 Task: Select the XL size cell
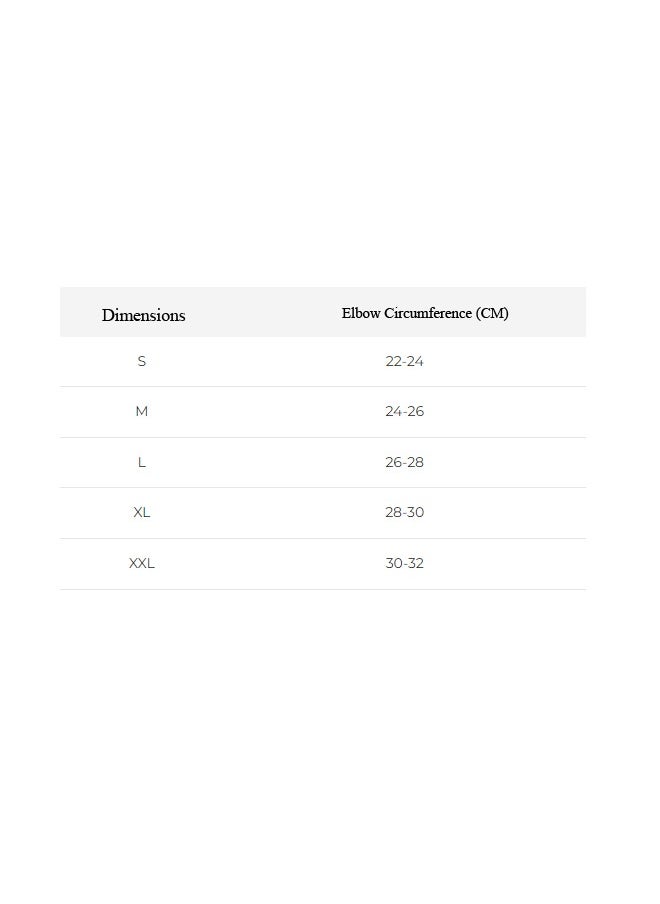pyautogui.click(x=141, y=513)
